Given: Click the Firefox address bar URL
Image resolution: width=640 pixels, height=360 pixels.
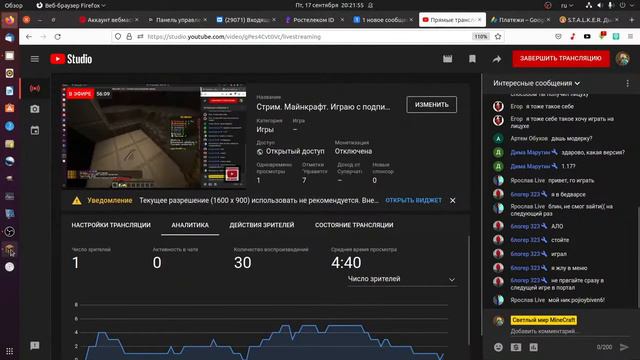Looking at the screenshot, I should click(234, 37).
